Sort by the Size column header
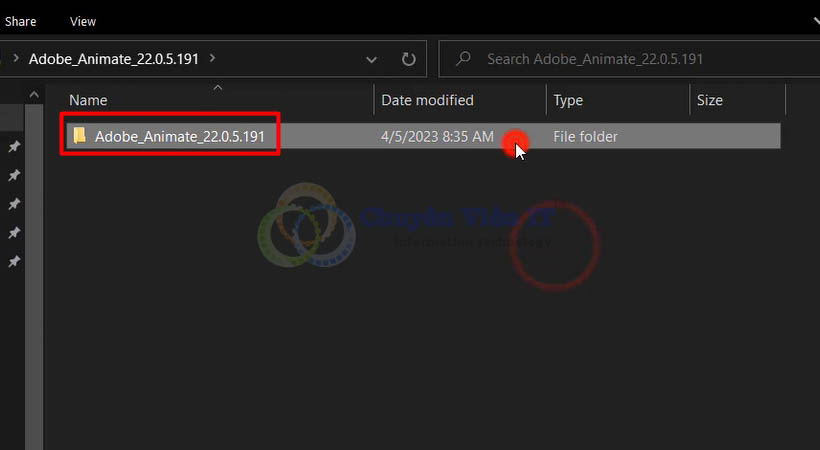The width and height of the screenshot is (820, 450). (x=710, y=100)
